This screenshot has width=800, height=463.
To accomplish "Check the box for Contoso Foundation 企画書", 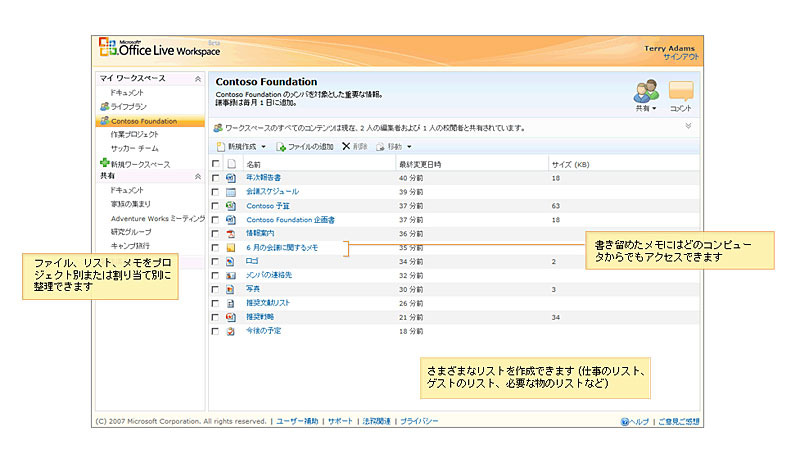I will 215,220.
